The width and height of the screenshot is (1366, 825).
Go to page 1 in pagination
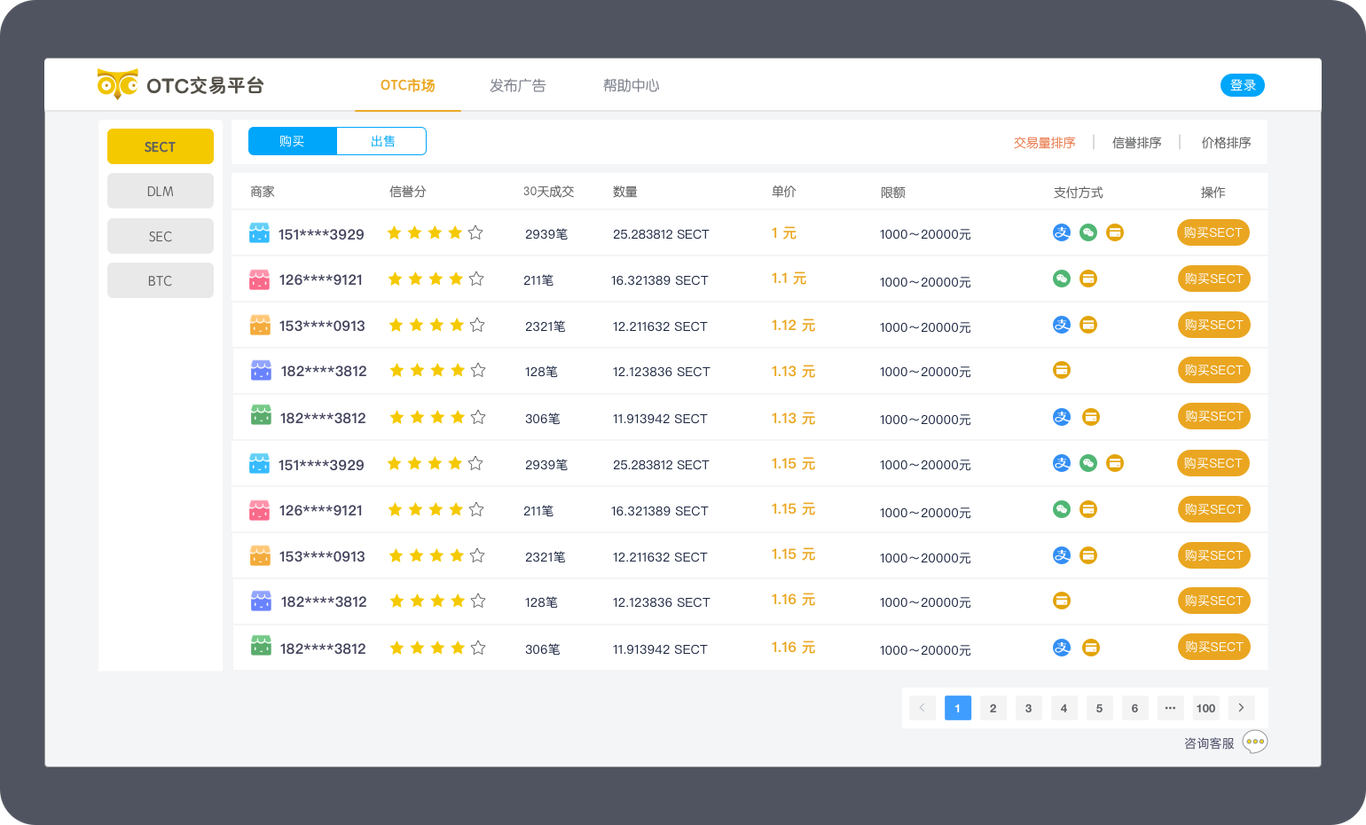957,708
